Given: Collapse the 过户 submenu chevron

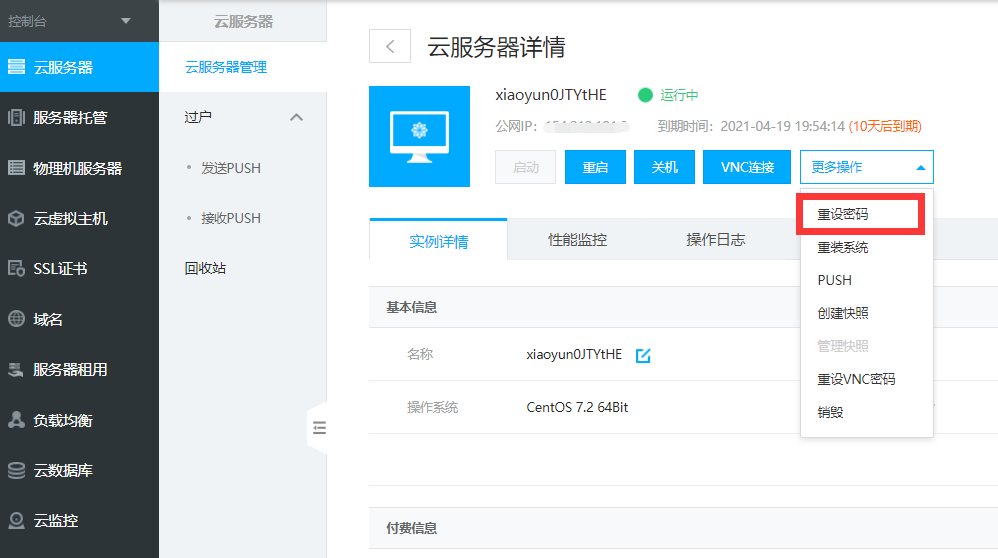Looking at the screenshot, I should click(297, 117).
